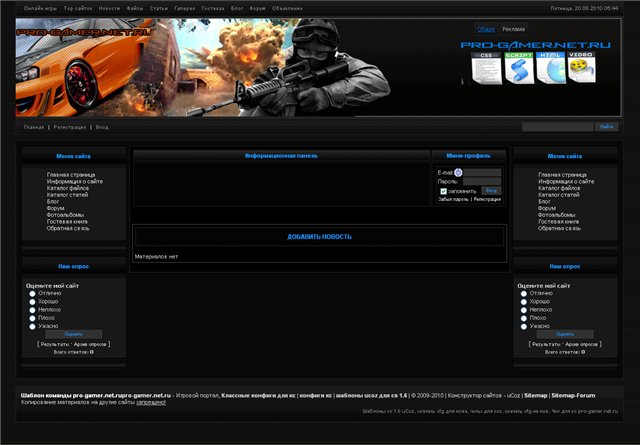This screenshot has height=445, width=640.
Task: Open 'Блог' in the right site menu
Action: coord(544,202)
